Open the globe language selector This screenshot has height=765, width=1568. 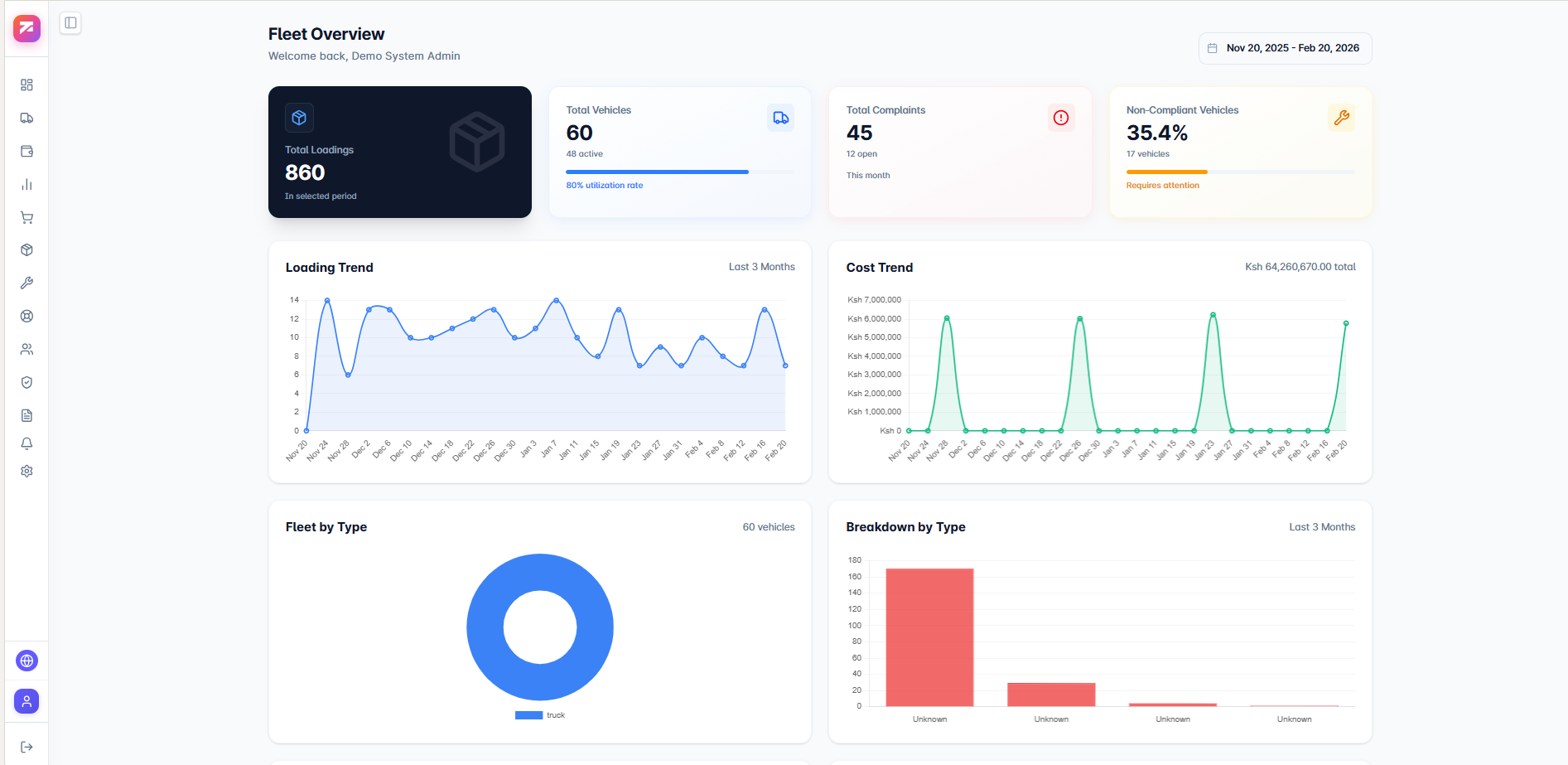pyautogui.click(x=27, y=661)
